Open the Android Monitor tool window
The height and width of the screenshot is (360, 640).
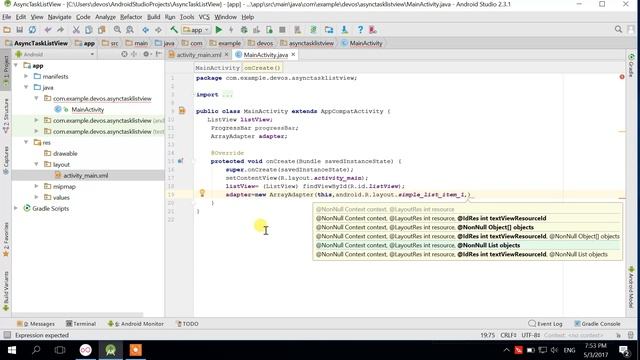pos(136,324)
